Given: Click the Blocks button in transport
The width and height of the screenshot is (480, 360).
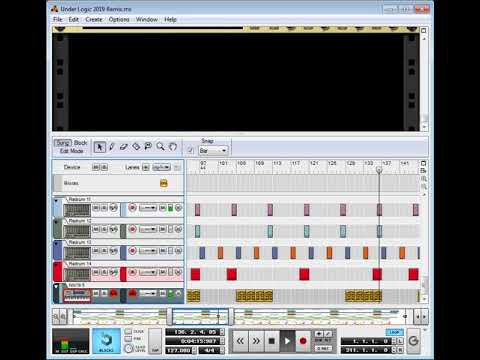Looking at the screenshot, I should click(x=106, y=341).
